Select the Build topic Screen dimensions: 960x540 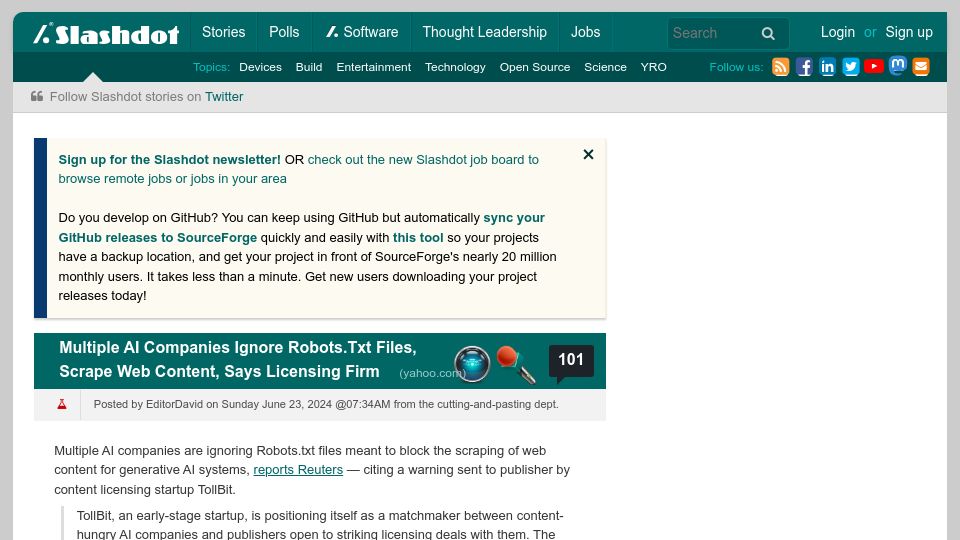(309, 67)
